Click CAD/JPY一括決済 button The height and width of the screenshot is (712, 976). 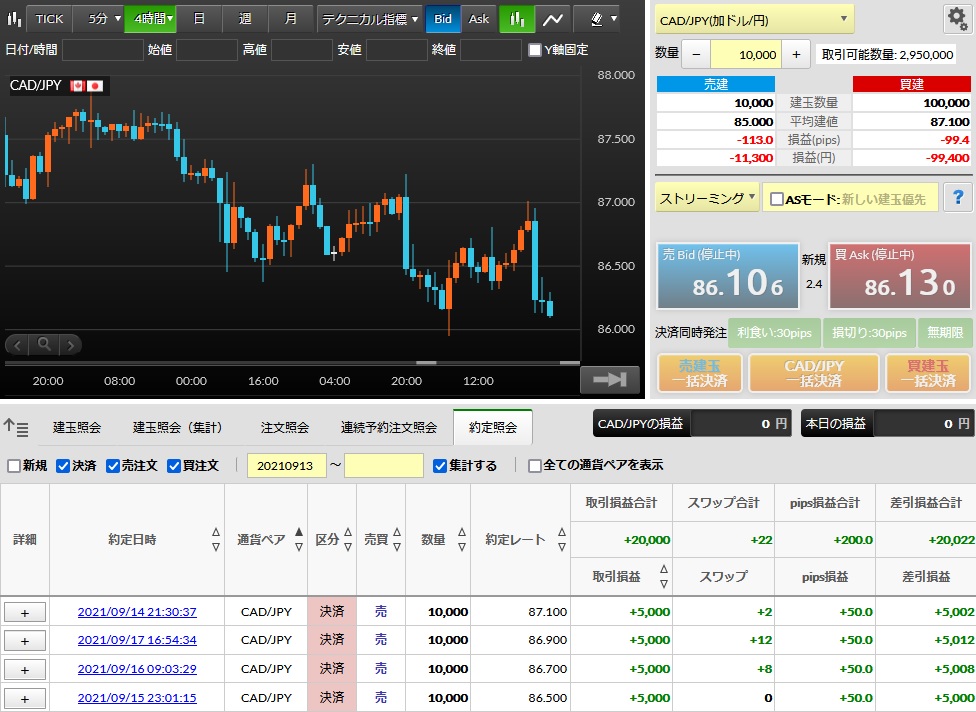pos(814,373)
